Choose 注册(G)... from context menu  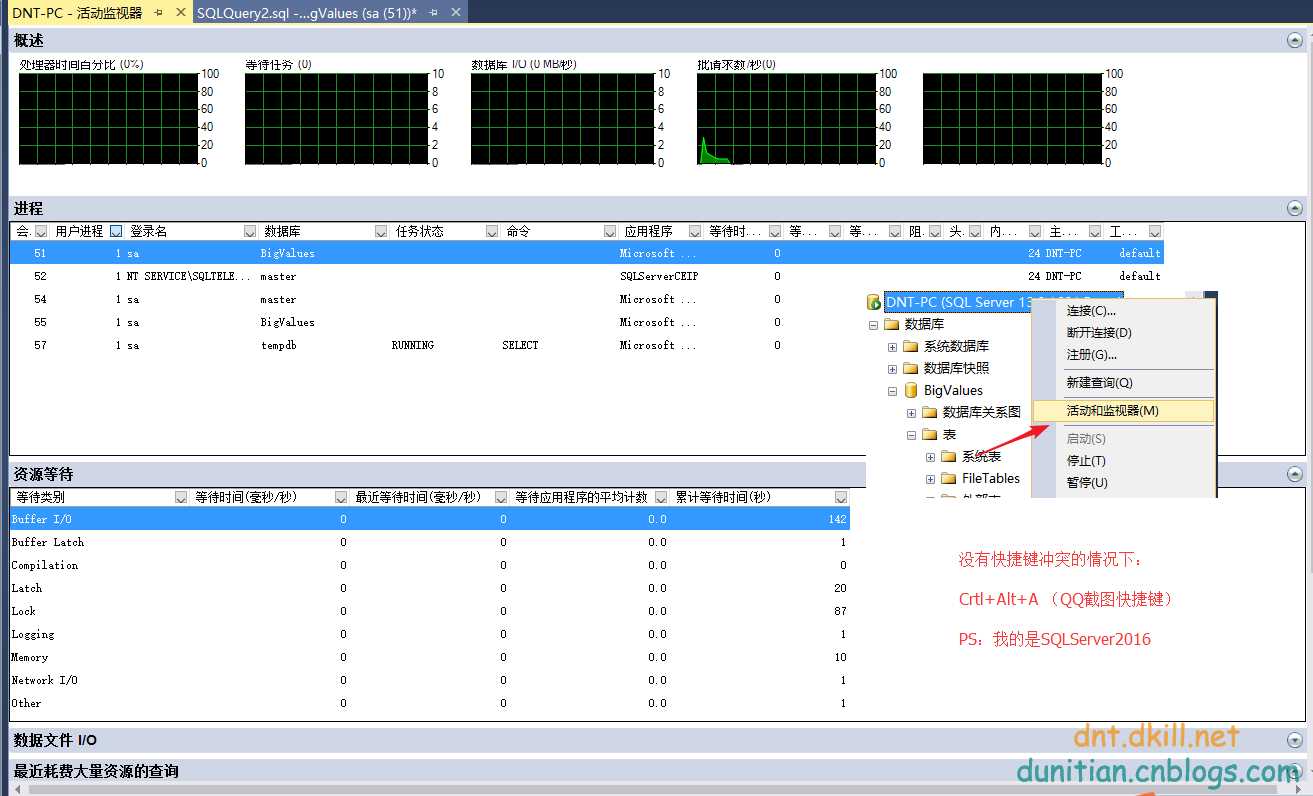click(x=1123, y=355)
